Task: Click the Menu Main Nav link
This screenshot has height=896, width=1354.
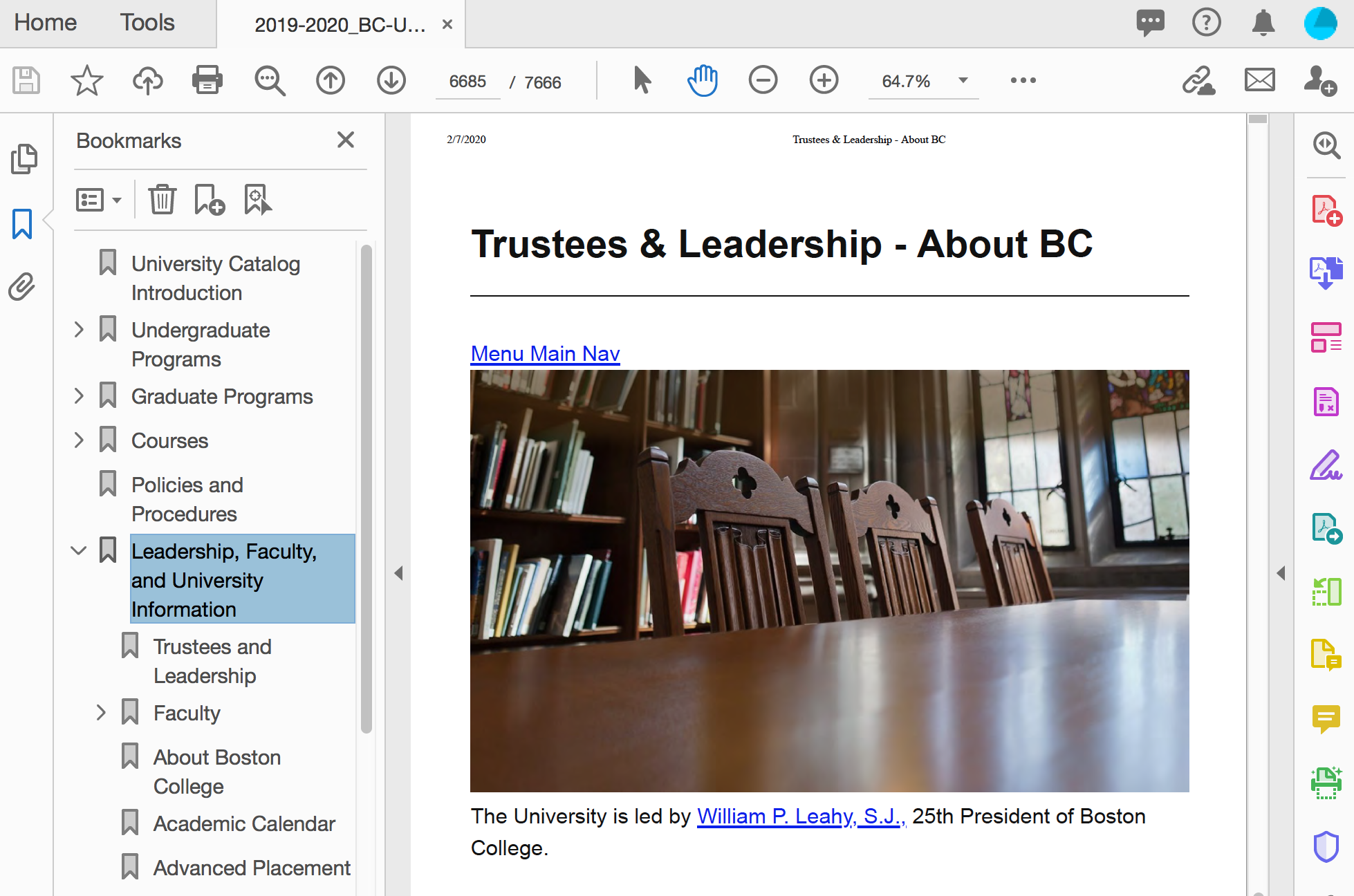Action: 545,352
